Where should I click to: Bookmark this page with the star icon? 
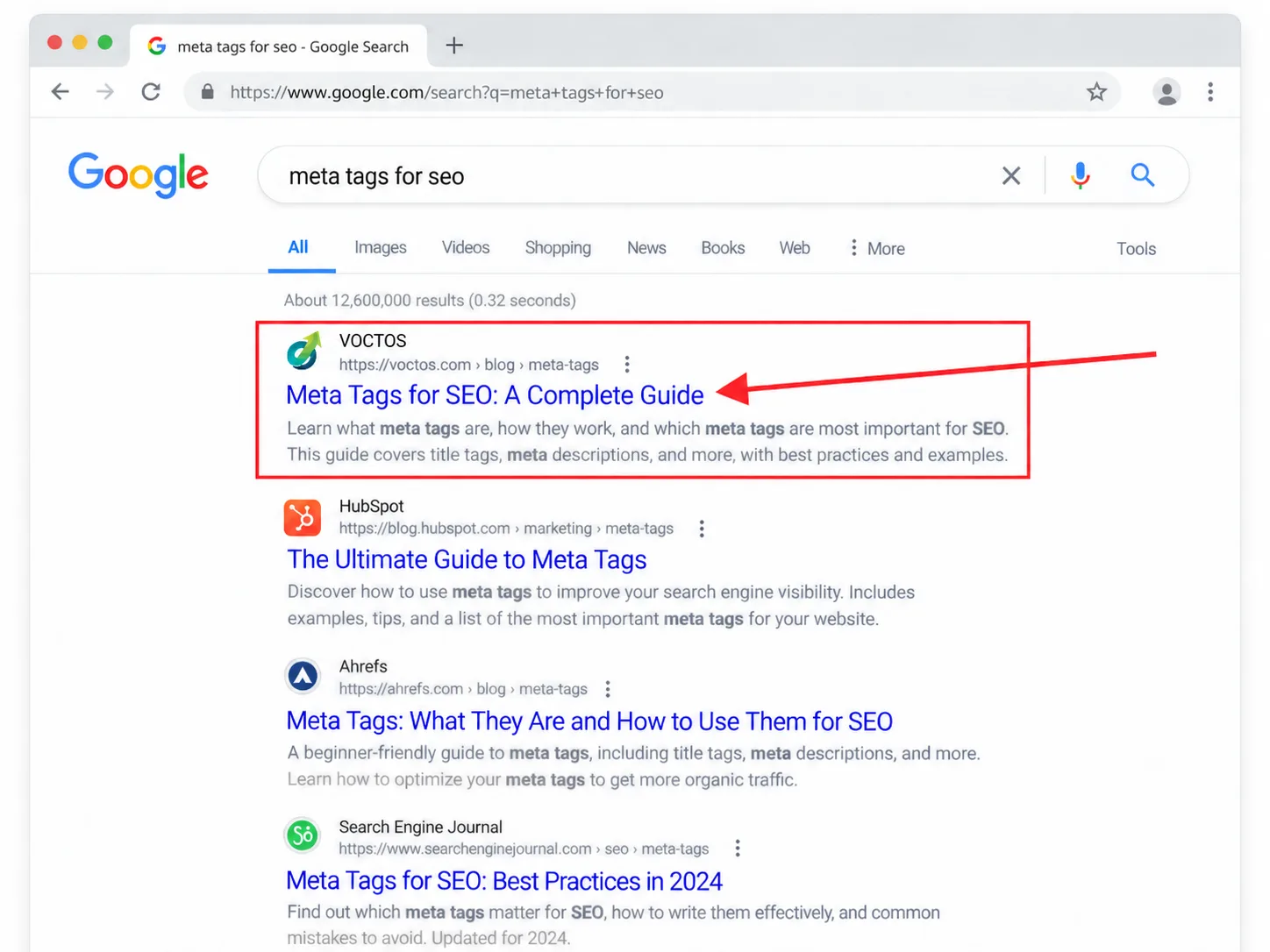pos(1096,92)
